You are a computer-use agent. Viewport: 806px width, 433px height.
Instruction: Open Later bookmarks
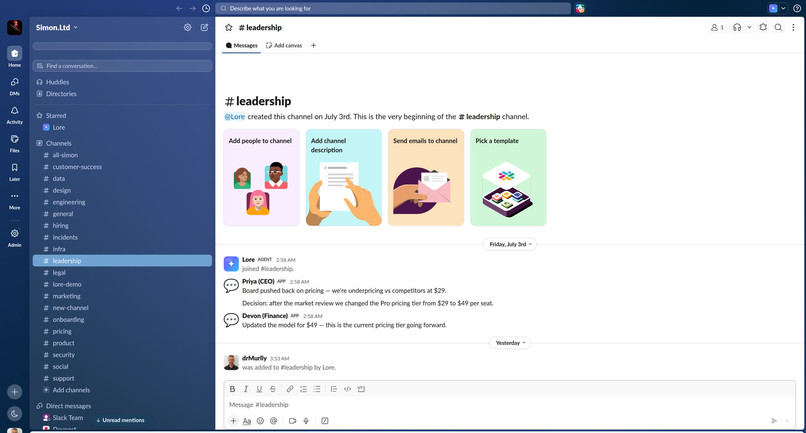point(14,172)
